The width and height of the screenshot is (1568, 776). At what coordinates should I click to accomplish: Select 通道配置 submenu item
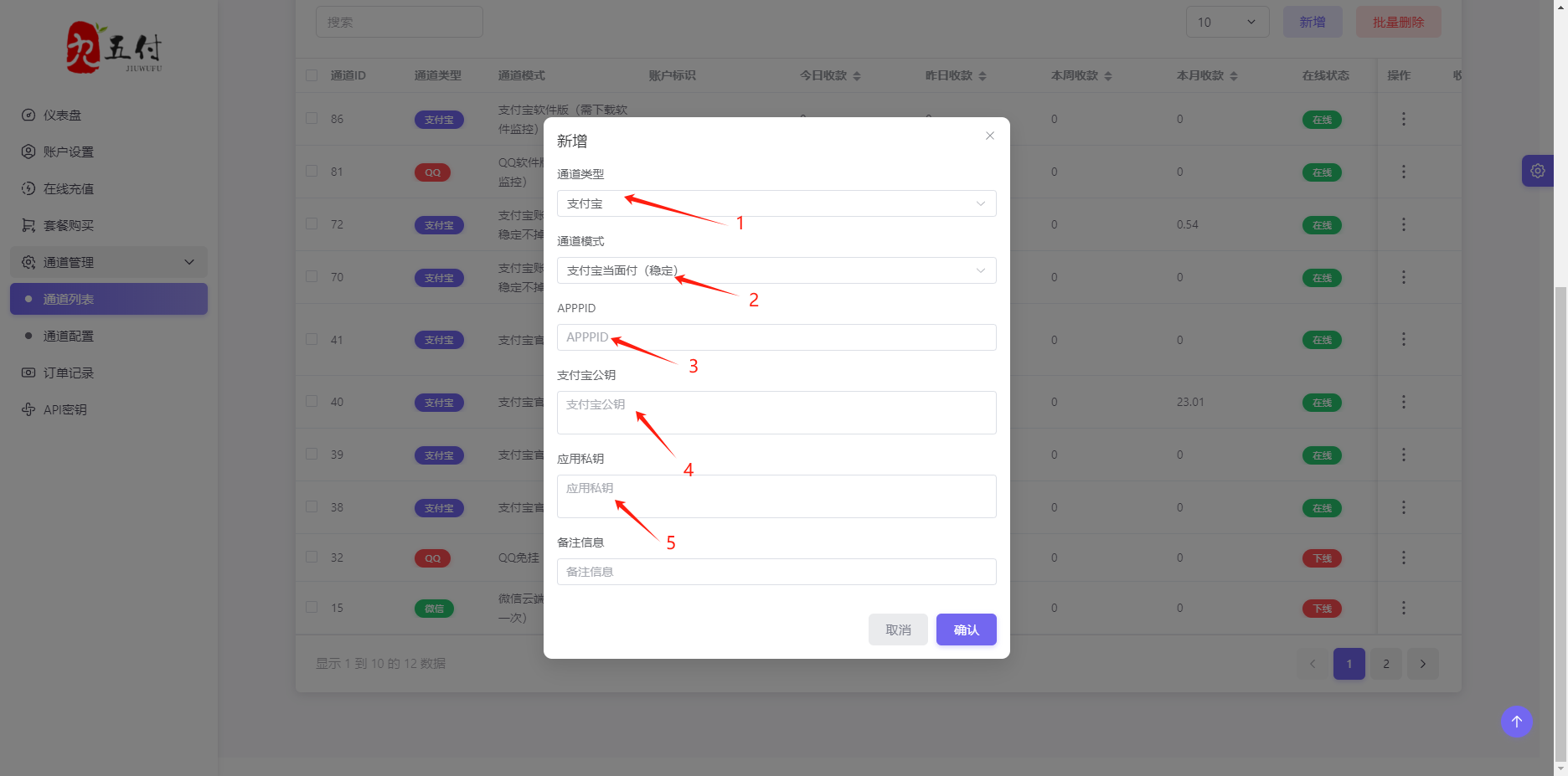point(109,336)
